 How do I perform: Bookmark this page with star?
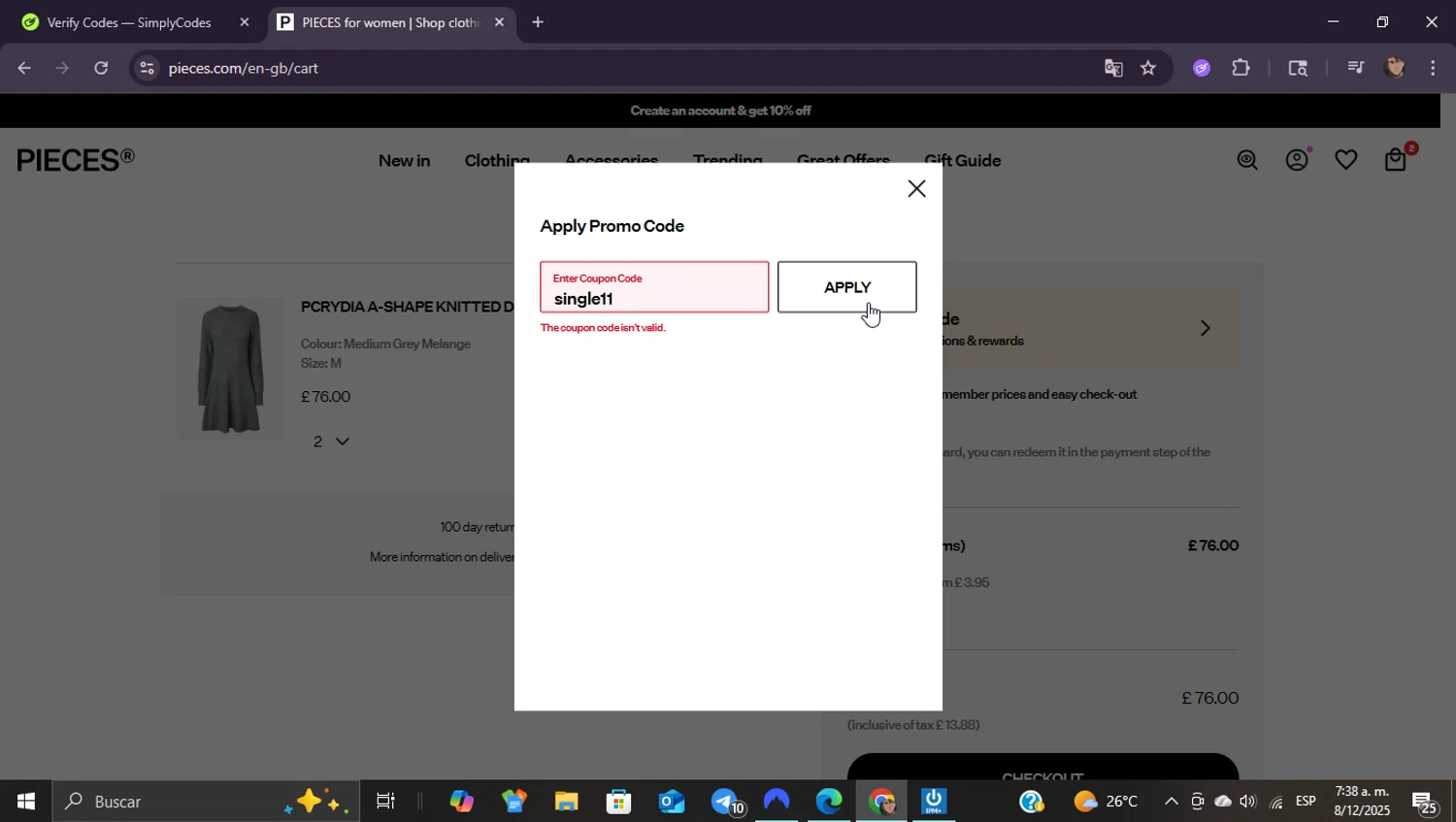1148,68
